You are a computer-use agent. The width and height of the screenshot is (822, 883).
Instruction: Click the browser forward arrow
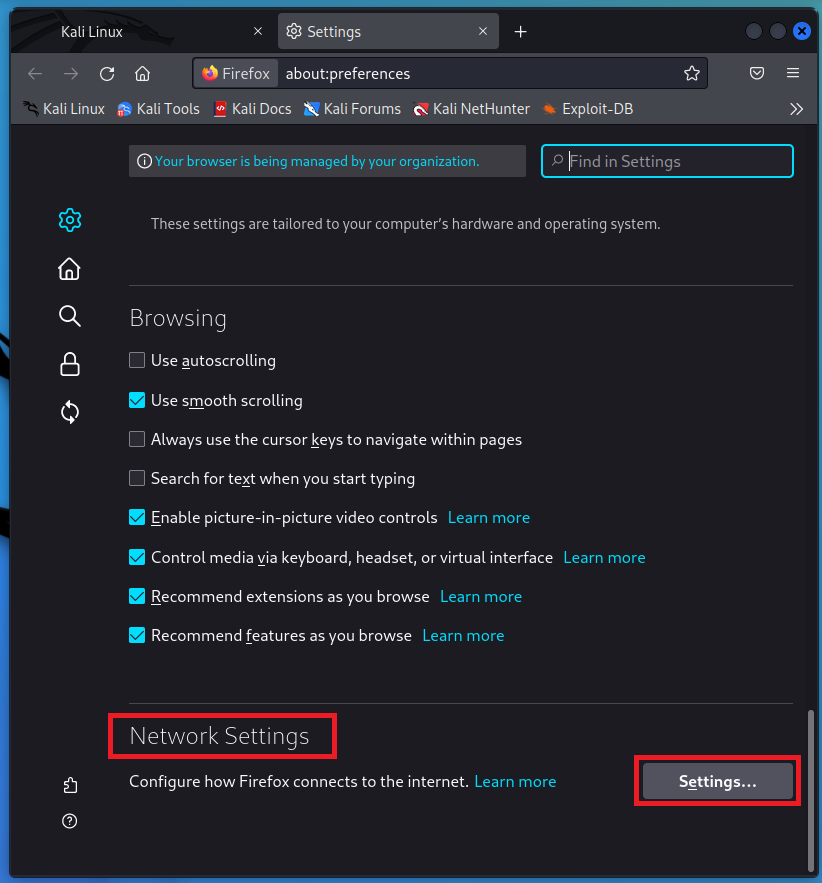pos(71,74)
